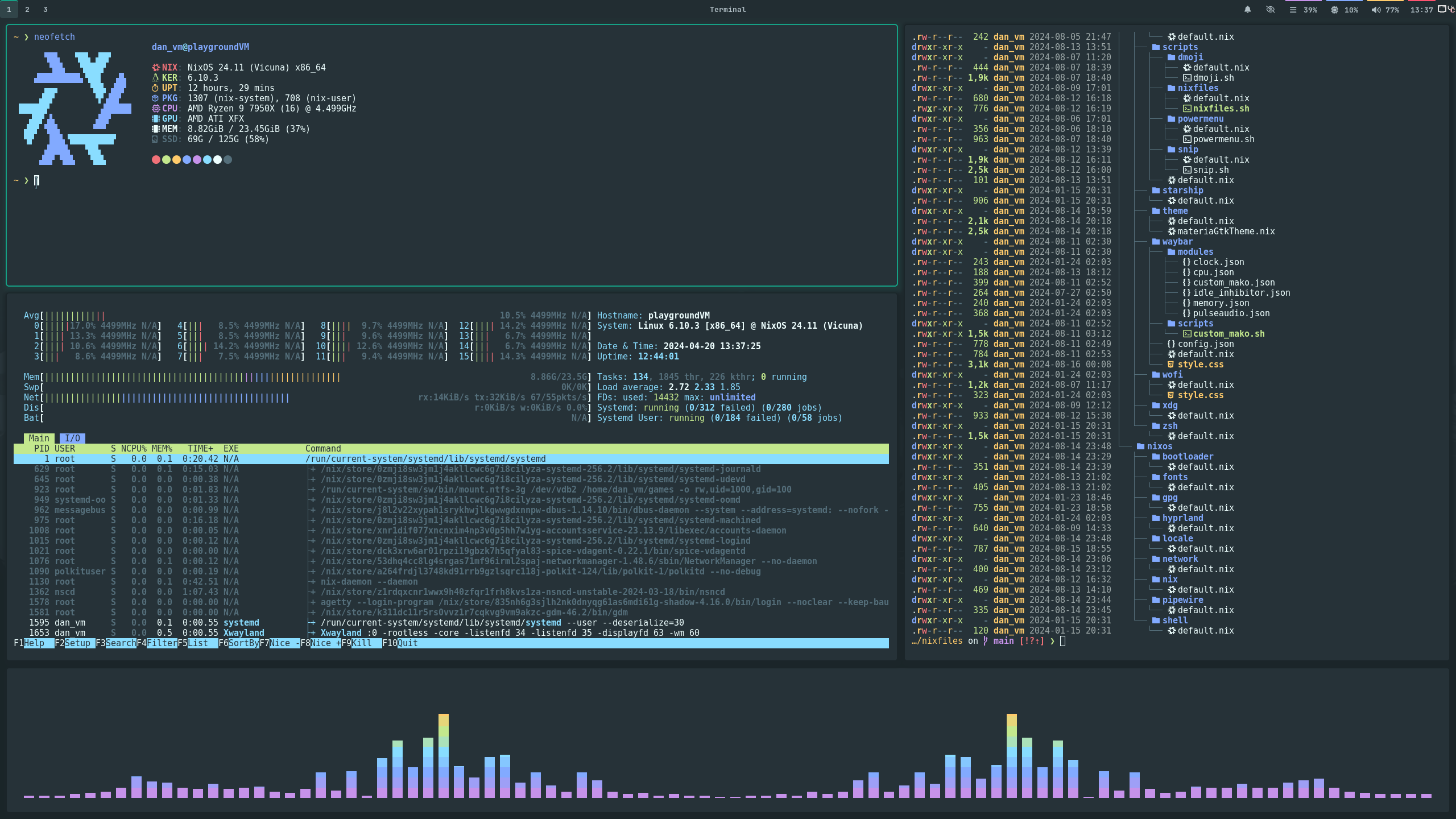Screen dimensions: 1456x819
Task: Click the PKG package icon in neofetch
Action: [156, 98]
